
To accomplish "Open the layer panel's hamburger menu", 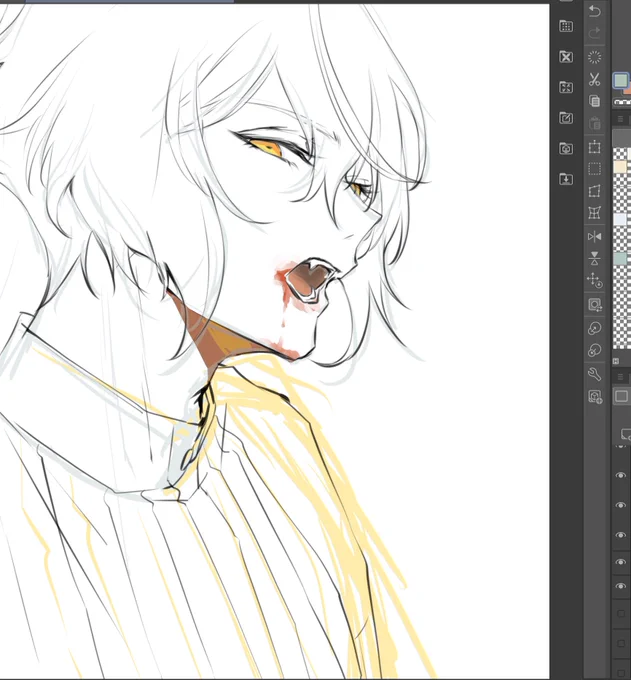I will coord(620,377).
